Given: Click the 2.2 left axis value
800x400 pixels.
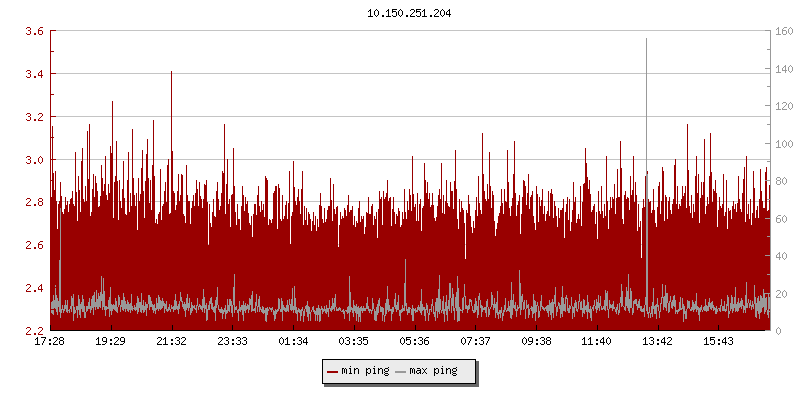Looking at the screenshot, I should tap(33, 331).
